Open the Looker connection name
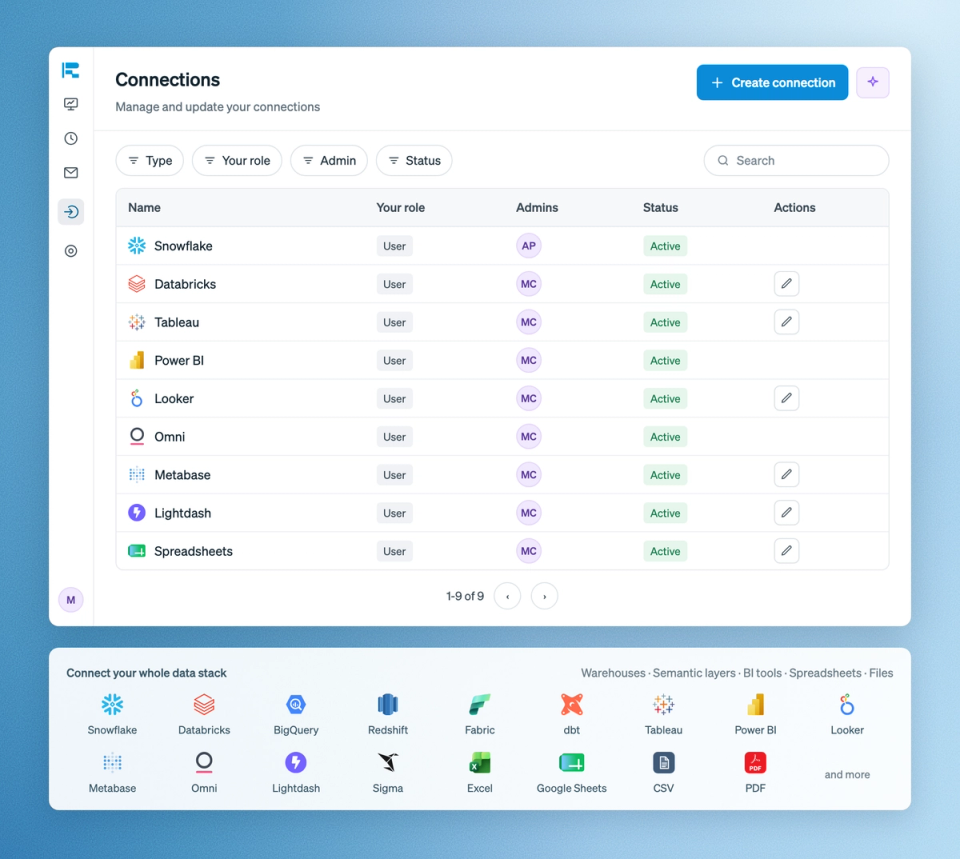The image size is (960, 859). click(174, 399)
